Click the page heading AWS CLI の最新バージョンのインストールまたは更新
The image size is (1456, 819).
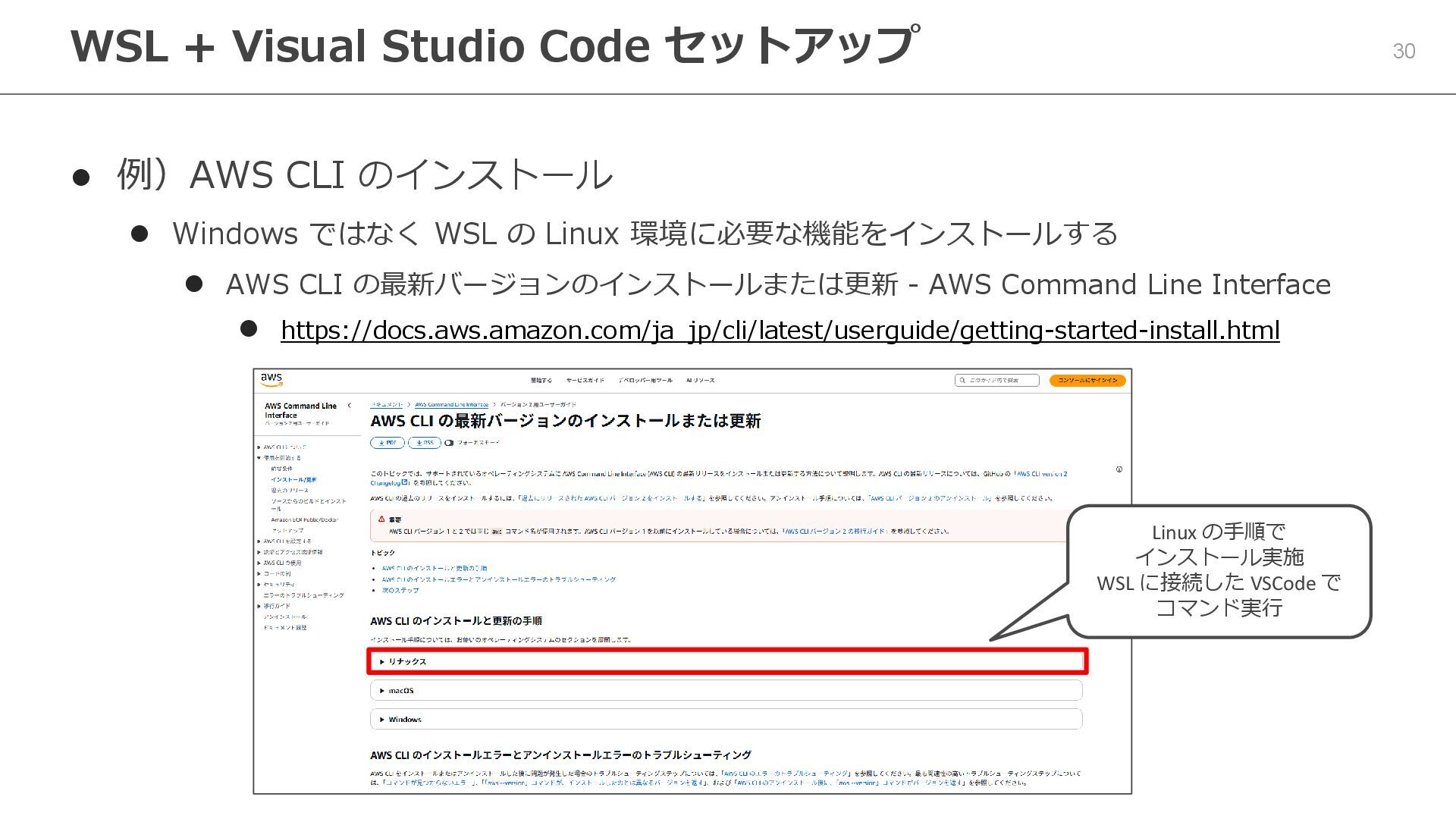coord(566,422)
